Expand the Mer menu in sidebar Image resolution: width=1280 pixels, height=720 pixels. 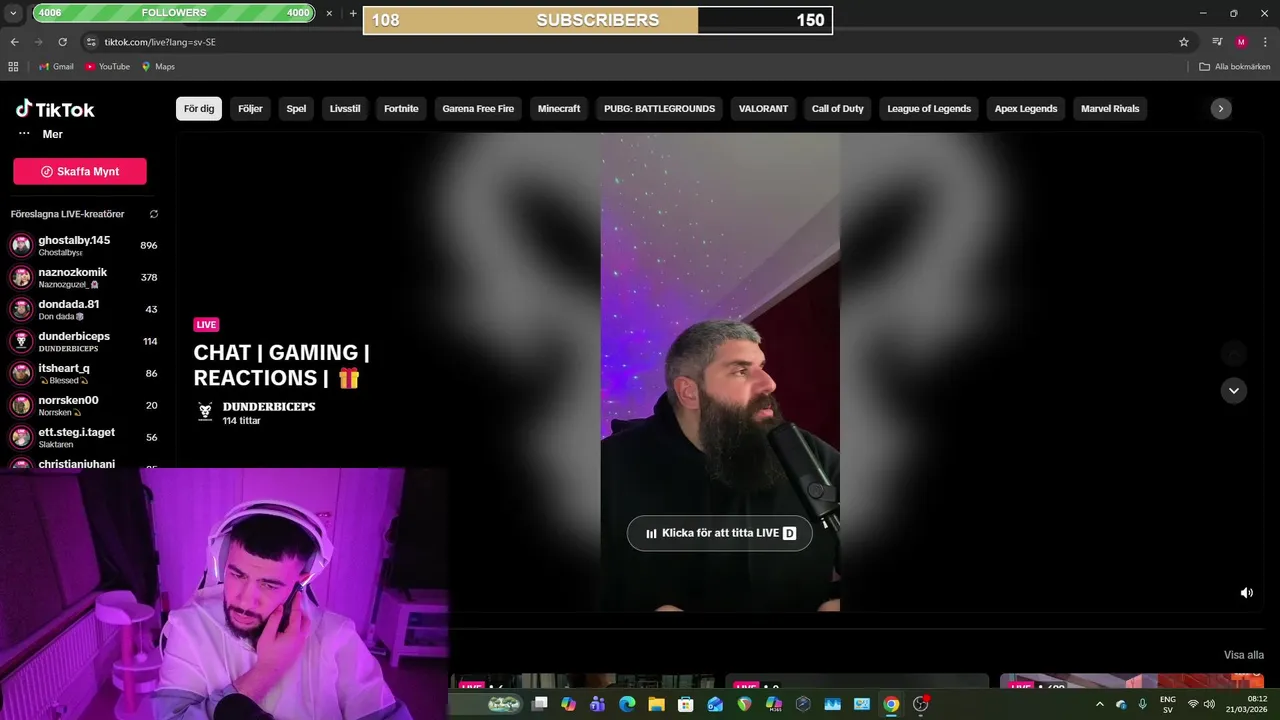[x=41, y=134]
